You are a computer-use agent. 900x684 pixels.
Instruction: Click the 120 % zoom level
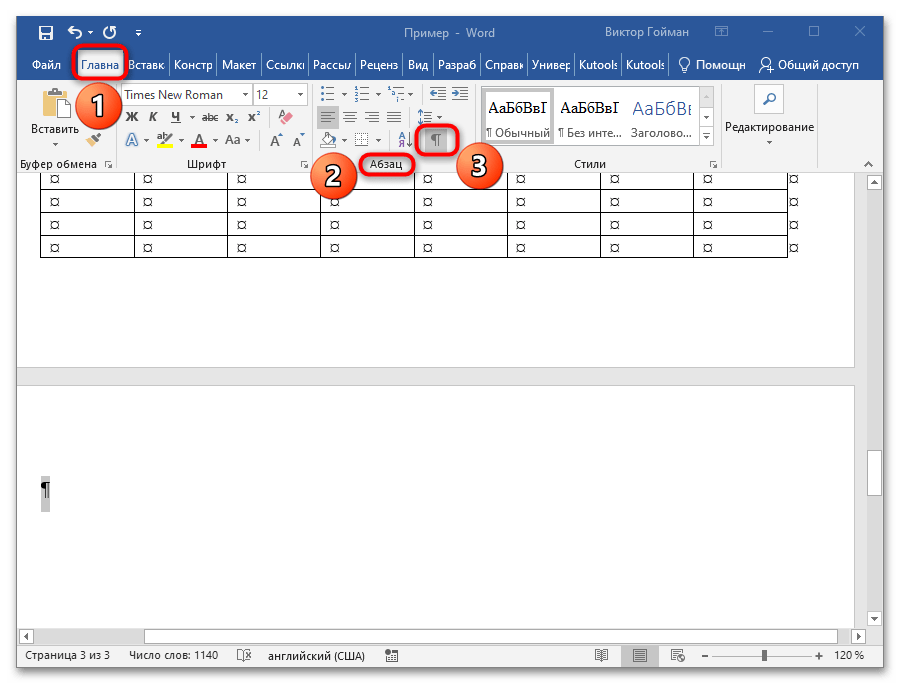849,655
